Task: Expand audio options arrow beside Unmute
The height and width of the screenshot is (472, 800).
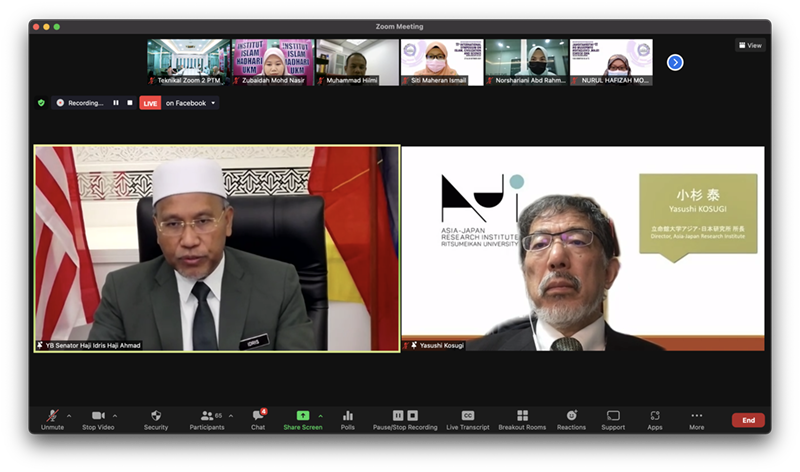Action: 69,415
